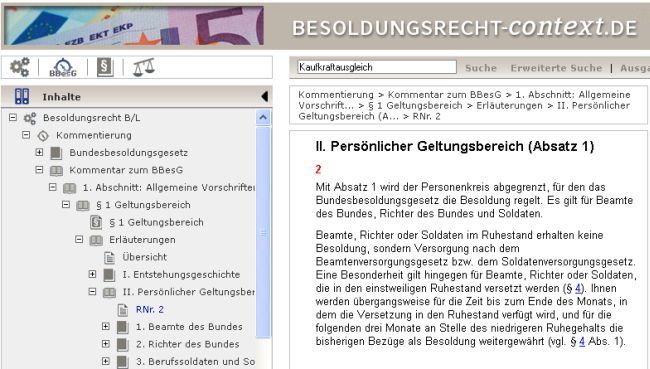Click book icon beside I. Entstehungsgeschichte
650x369 pixels.
tap(109, 275)
